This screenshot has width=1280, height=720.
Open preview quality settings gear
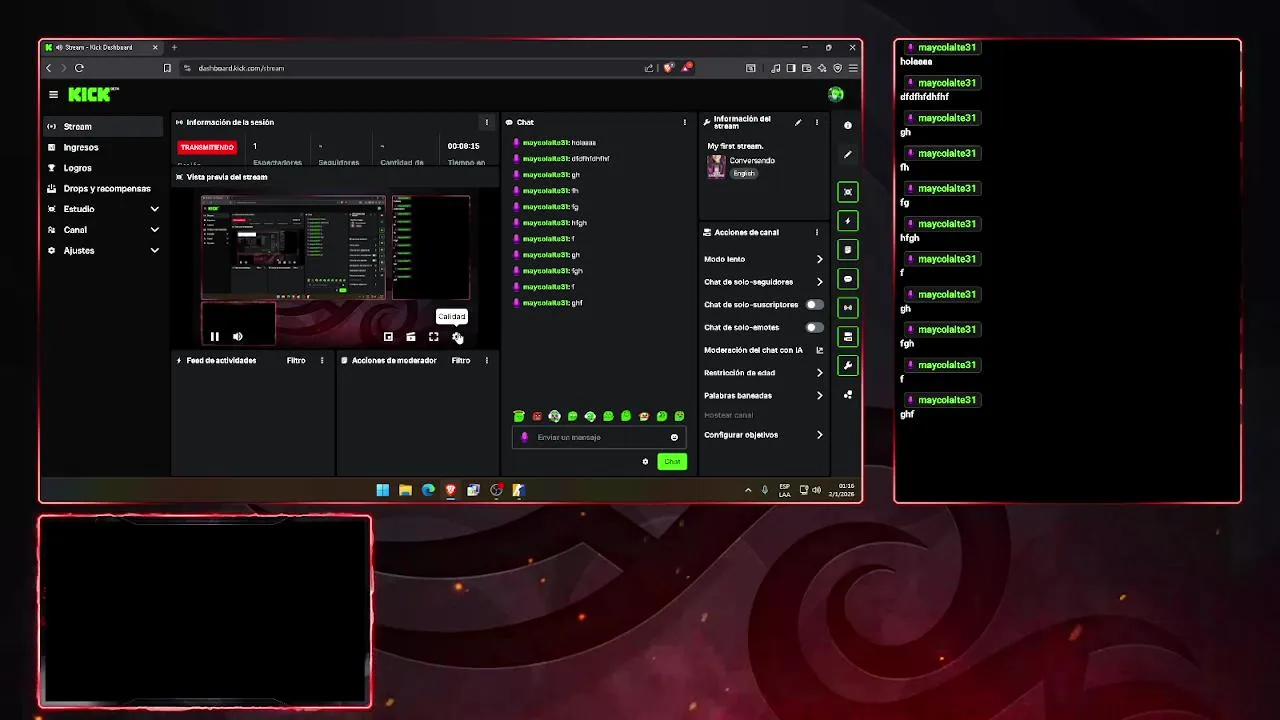click(x=457, y=337)
